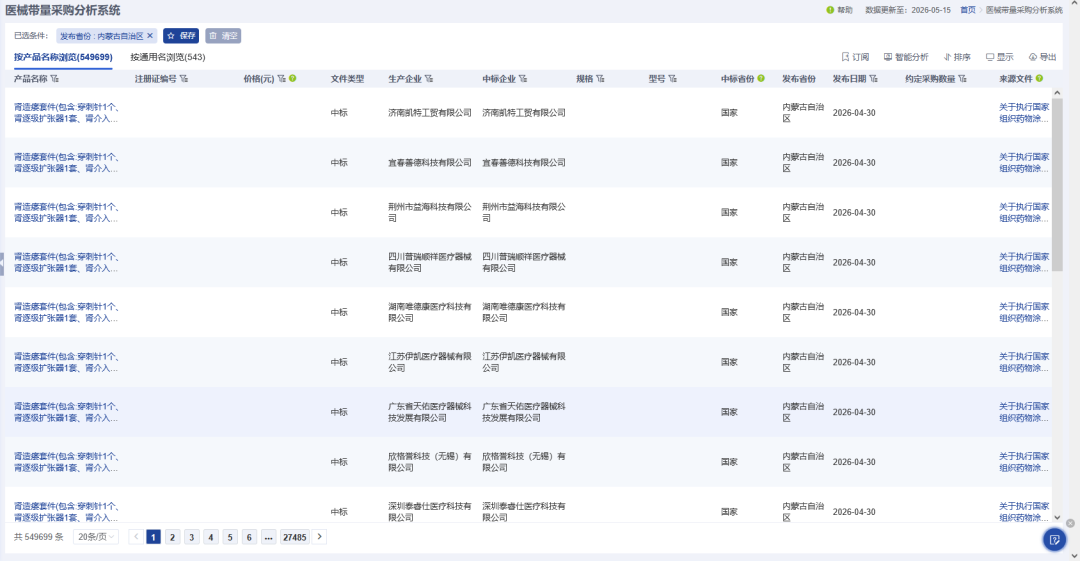Click 广东省天佑医疗器械科技 manufacturer cell
The width and height of the screenshot is (1080, 561).
[x=430, y=412]
